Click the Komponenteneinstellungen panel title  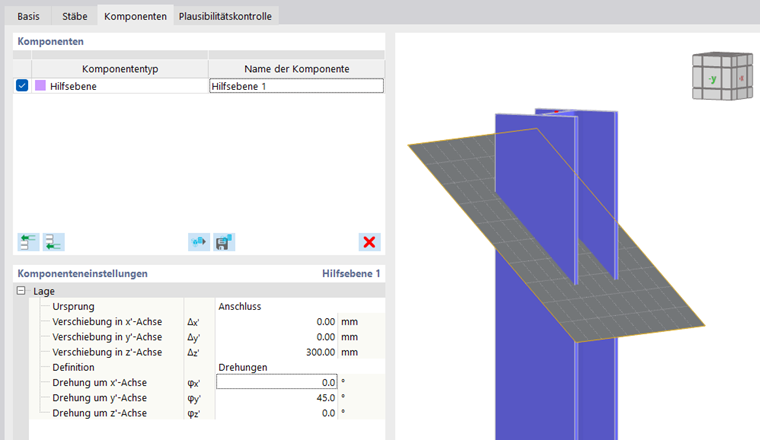pos(82,273)
